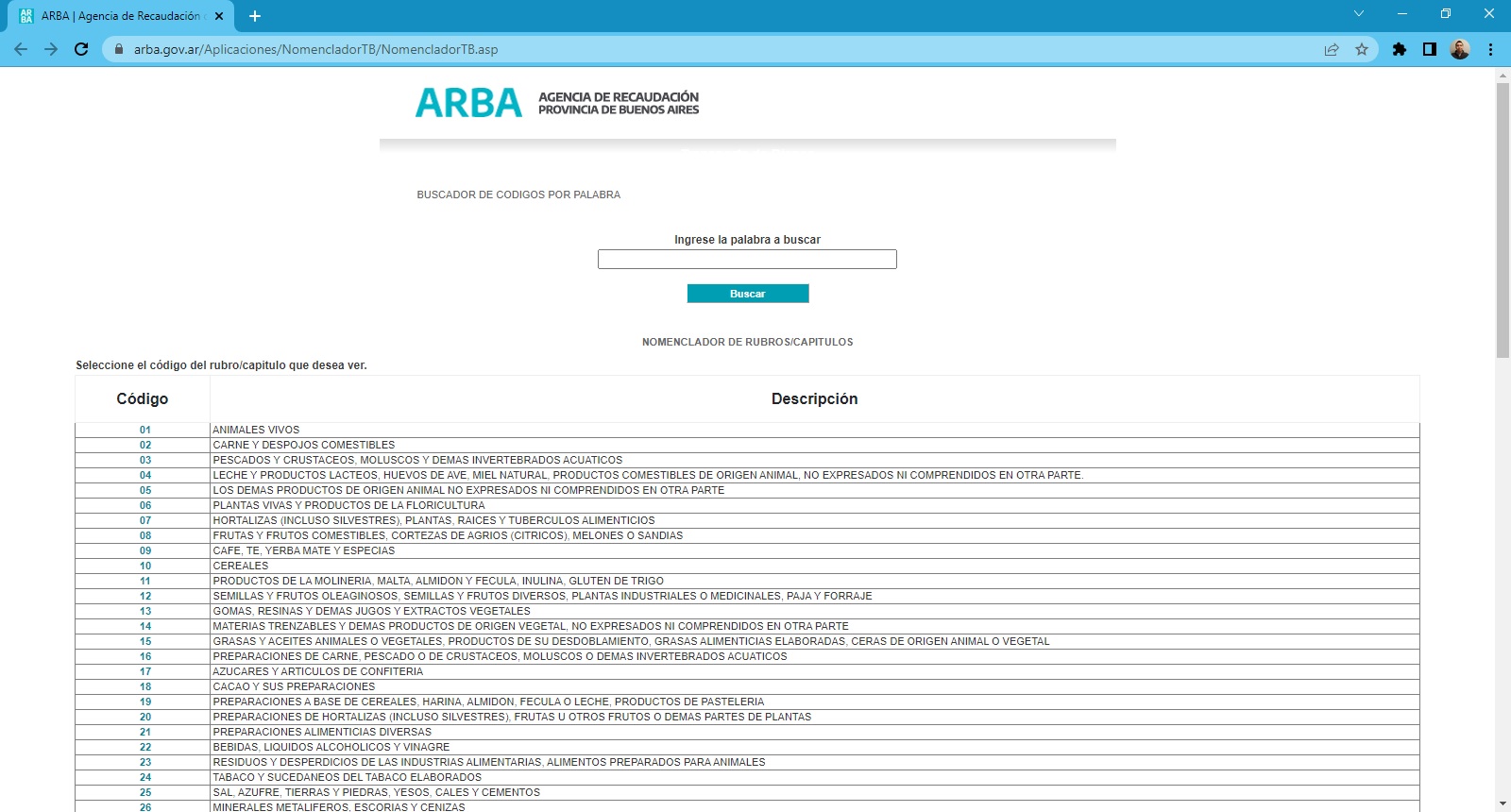Select code 08 FRUTAS Y FRUTOS COMESTIBLES

pyautogui.click(x=145, y=535)
